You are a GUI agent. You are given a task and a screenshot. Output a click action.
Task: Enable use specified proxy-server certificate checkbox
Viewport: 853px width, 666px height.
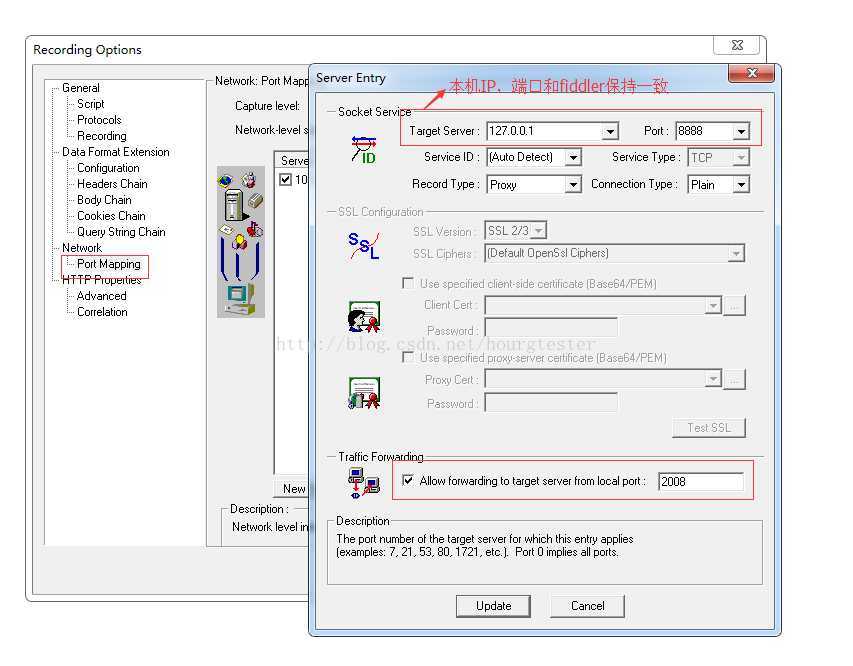point(407,357)
